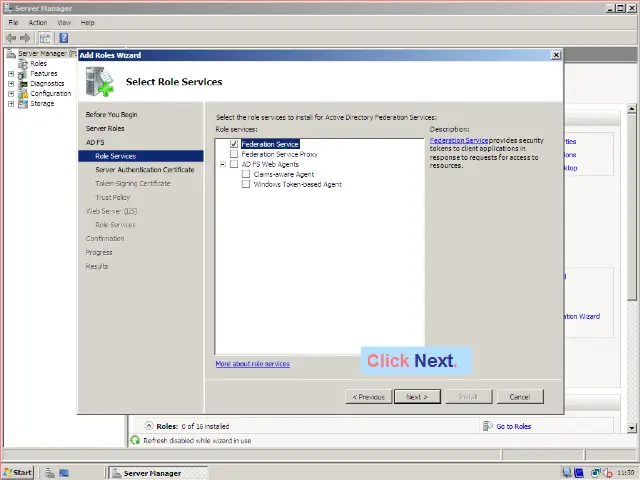The width and height of the screenshot is (640, 480).
Task: Click the taskbar clock
Action: (x=625, y=473)
